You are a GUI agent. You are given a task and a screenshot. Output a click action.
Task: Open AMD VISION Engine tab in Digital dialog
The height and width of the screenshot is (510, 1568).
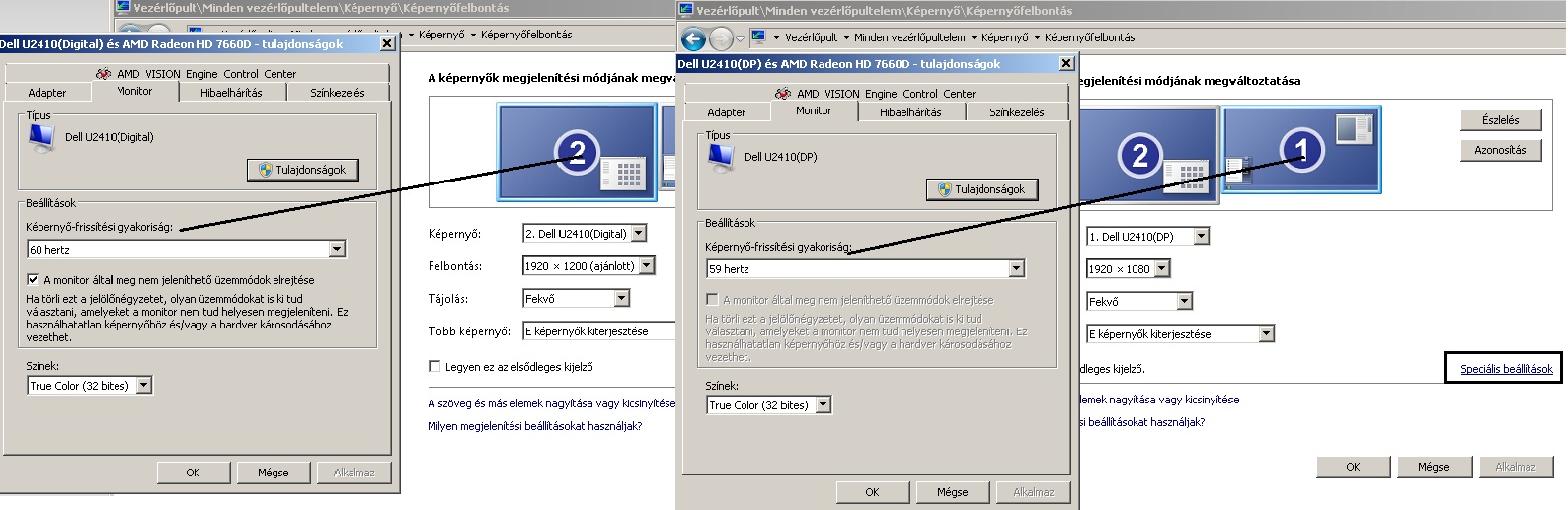coord(196,73)
